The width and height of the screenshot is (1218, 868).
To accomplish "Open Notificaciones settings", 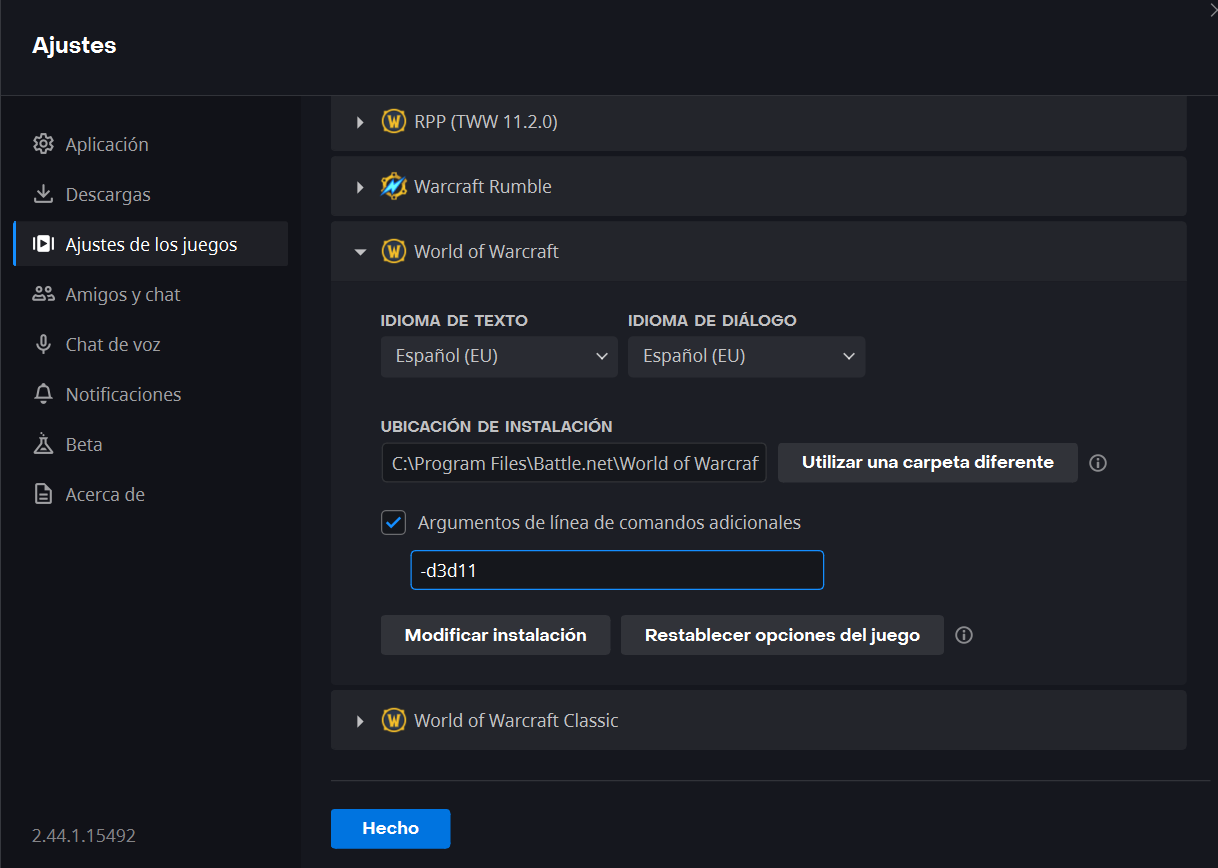I will [x=150, y=394].
